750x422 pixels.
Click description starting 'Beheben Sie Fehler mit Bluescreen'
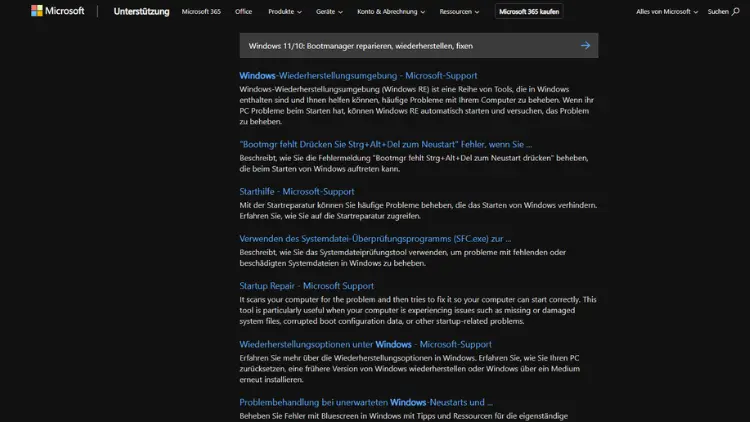(403, 416)
